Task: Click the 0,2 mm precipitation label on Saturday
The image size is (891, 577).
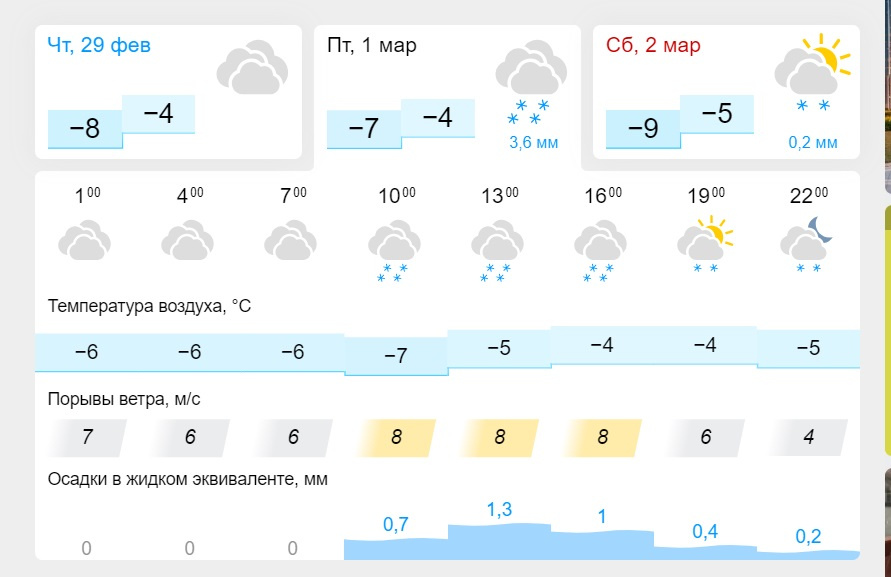Action: point(812,143)
